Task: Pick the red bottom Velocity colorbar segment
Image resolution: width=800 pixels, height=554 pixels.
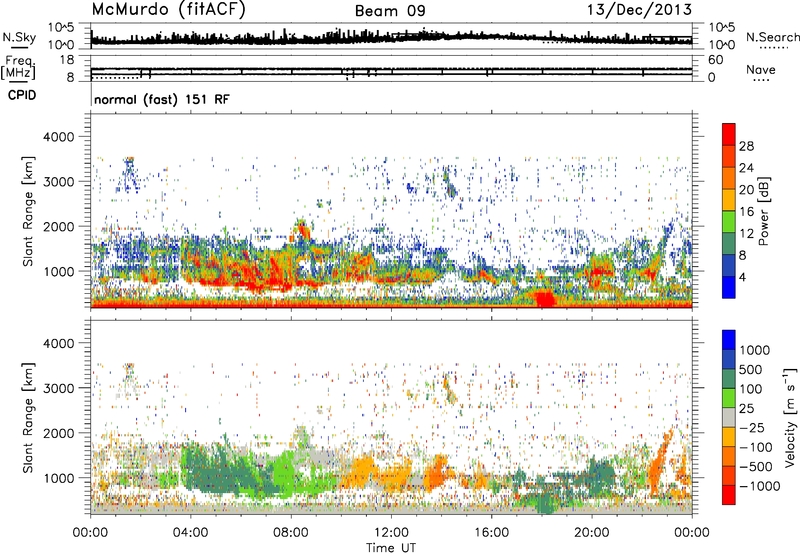Action: pos(729,495)
